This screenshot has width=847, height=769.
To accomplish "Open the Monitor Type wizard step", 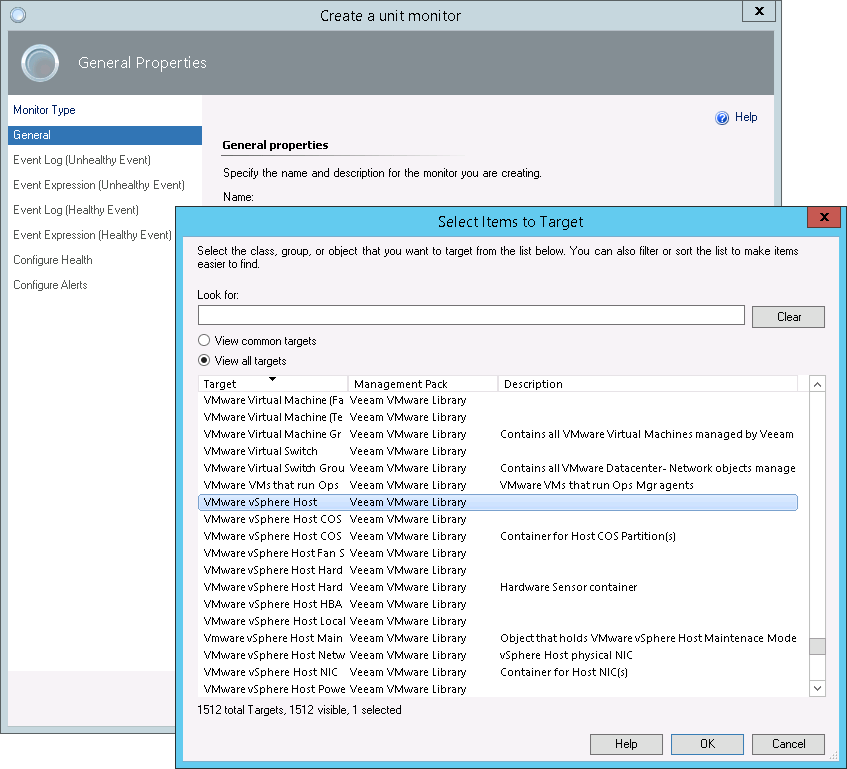I will coord(44,110).
